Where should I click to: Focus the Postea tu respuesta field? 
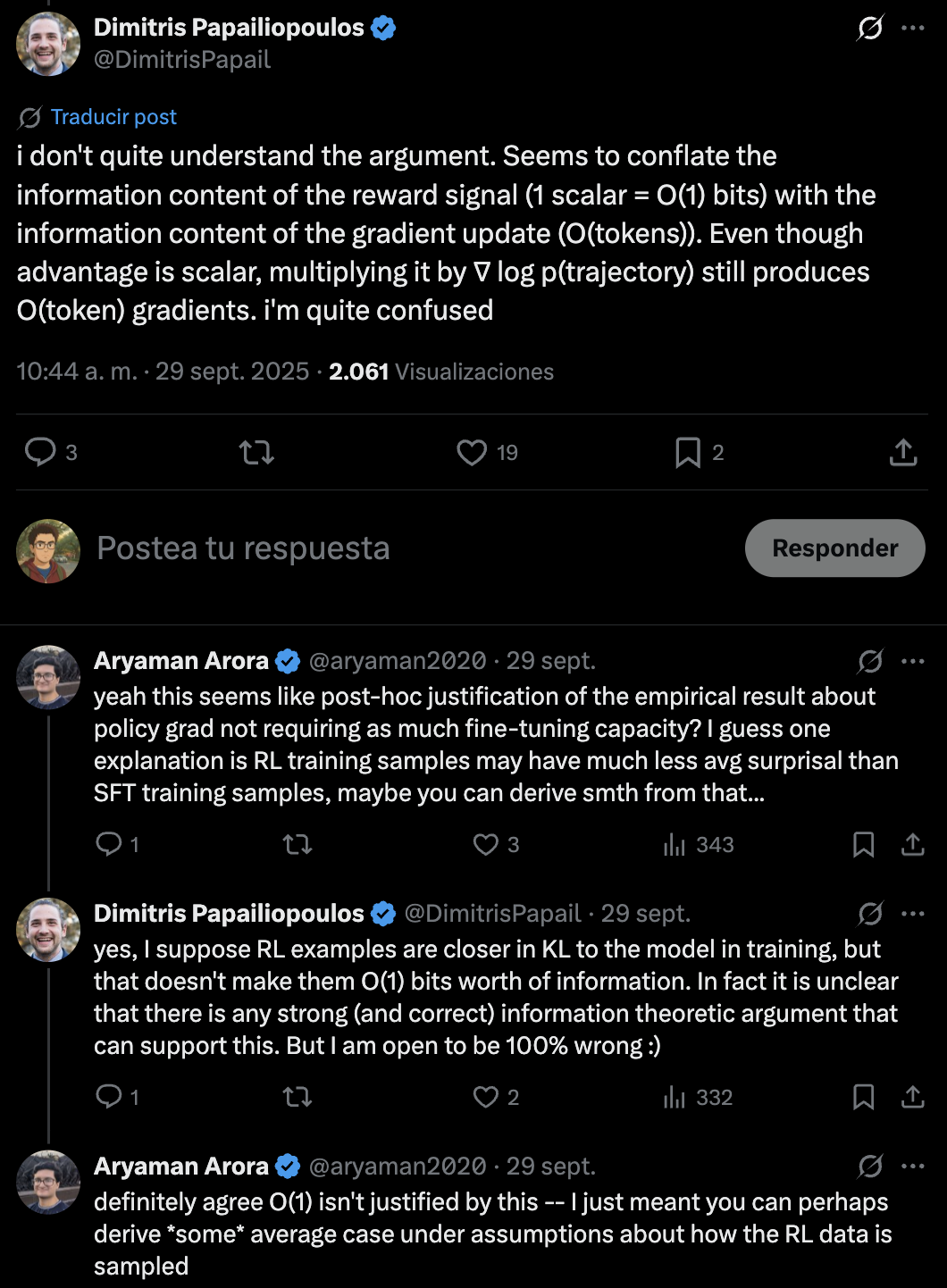tap(411, 548)
